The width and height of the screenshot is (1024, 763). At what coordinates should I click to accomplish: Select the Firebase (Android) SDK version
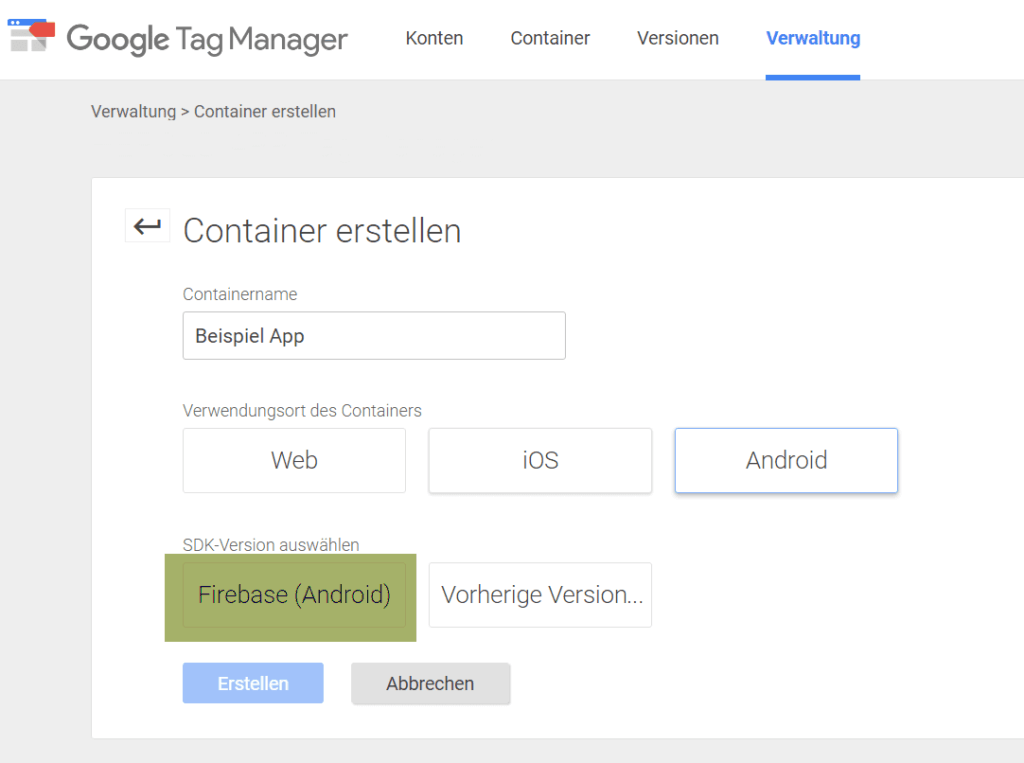[294, 595]
